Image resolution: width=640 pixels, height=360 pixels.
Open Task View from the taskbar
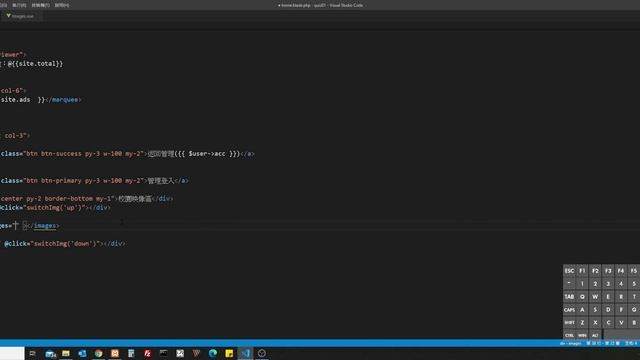click(x=33, y=353)
